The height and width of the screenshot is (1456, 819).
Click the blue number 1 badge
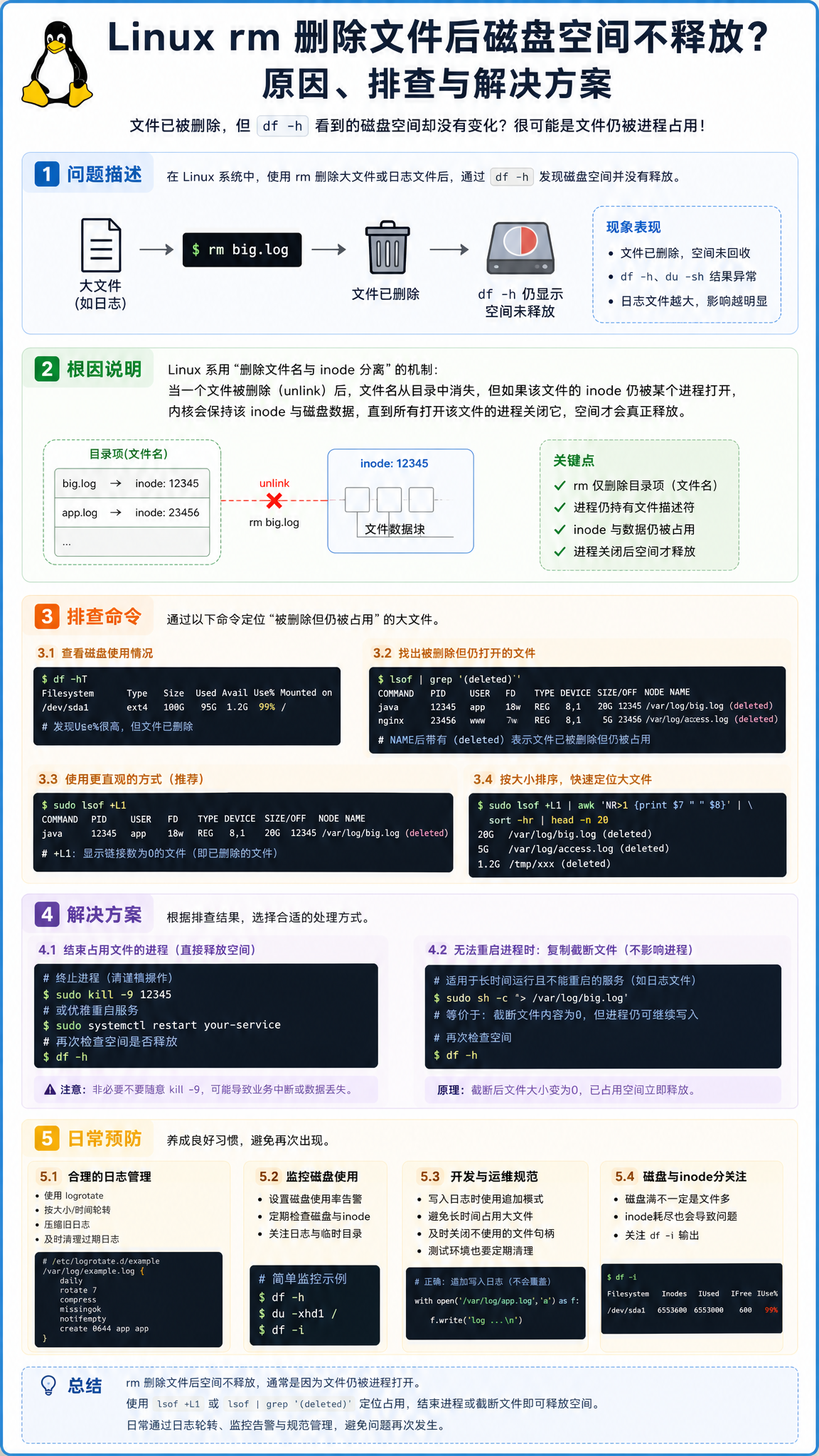(47, 174)
